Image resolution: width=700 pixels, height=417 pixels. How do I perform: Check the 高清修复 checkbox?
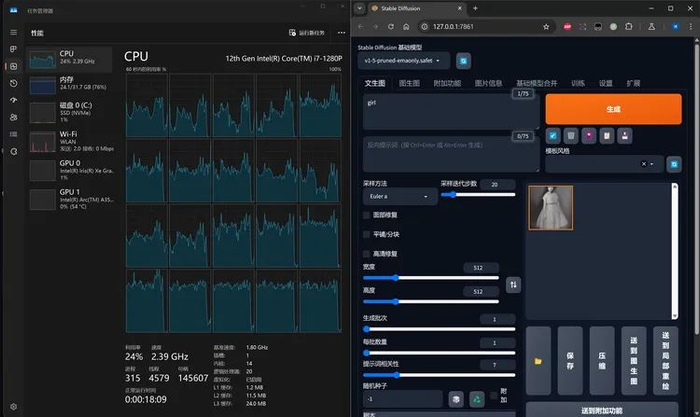pos(366,254)
